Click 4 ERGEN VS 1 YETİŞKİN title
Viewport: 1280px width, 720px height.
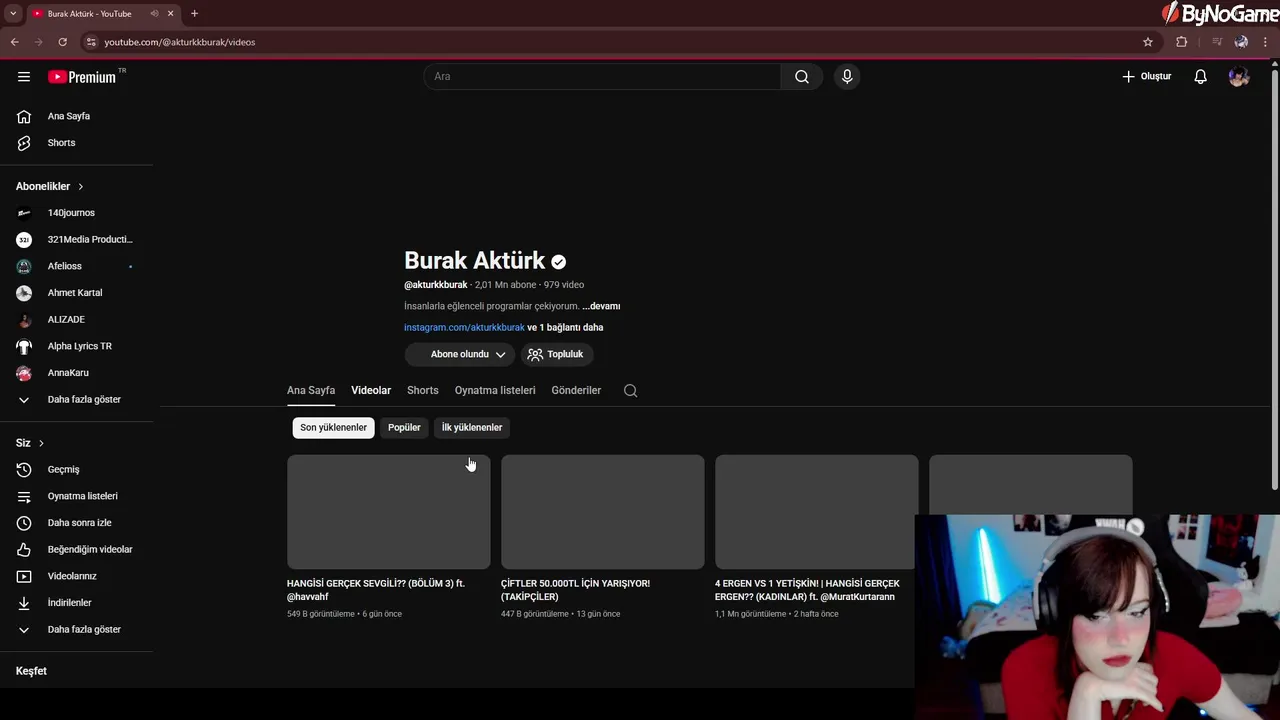[x=807, y=590]
